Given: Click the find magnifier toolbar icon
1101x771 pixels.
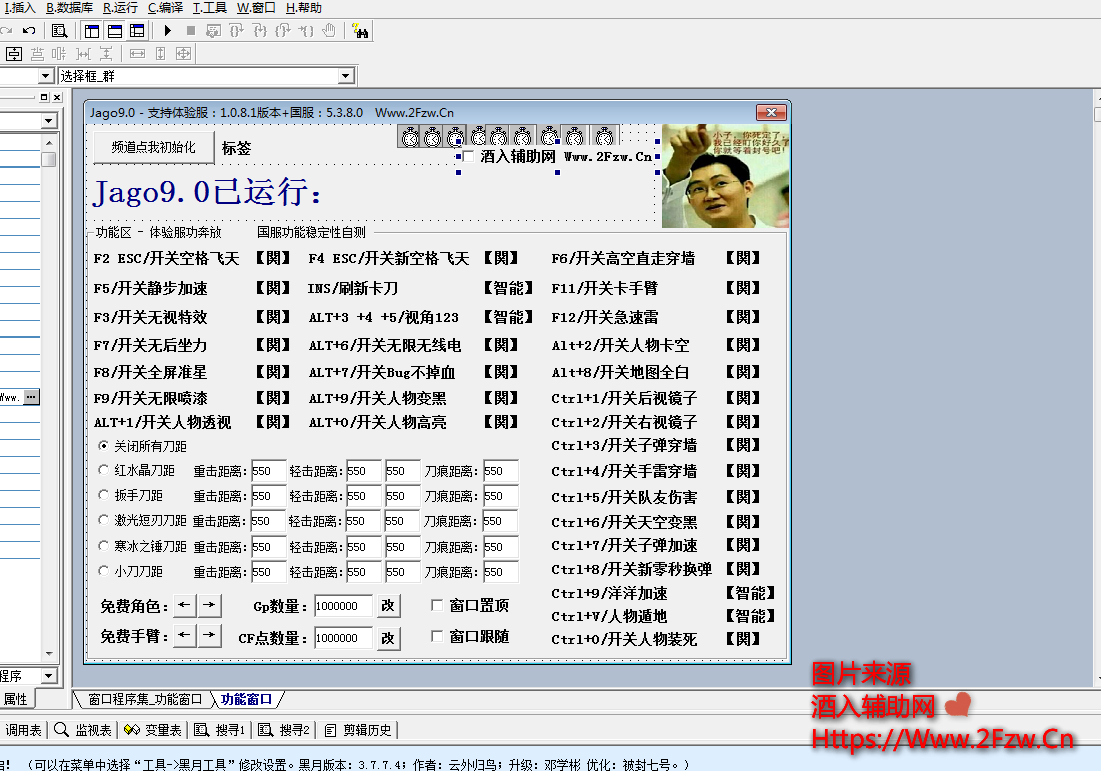Looking at the screenshot, I should [59, 31].
